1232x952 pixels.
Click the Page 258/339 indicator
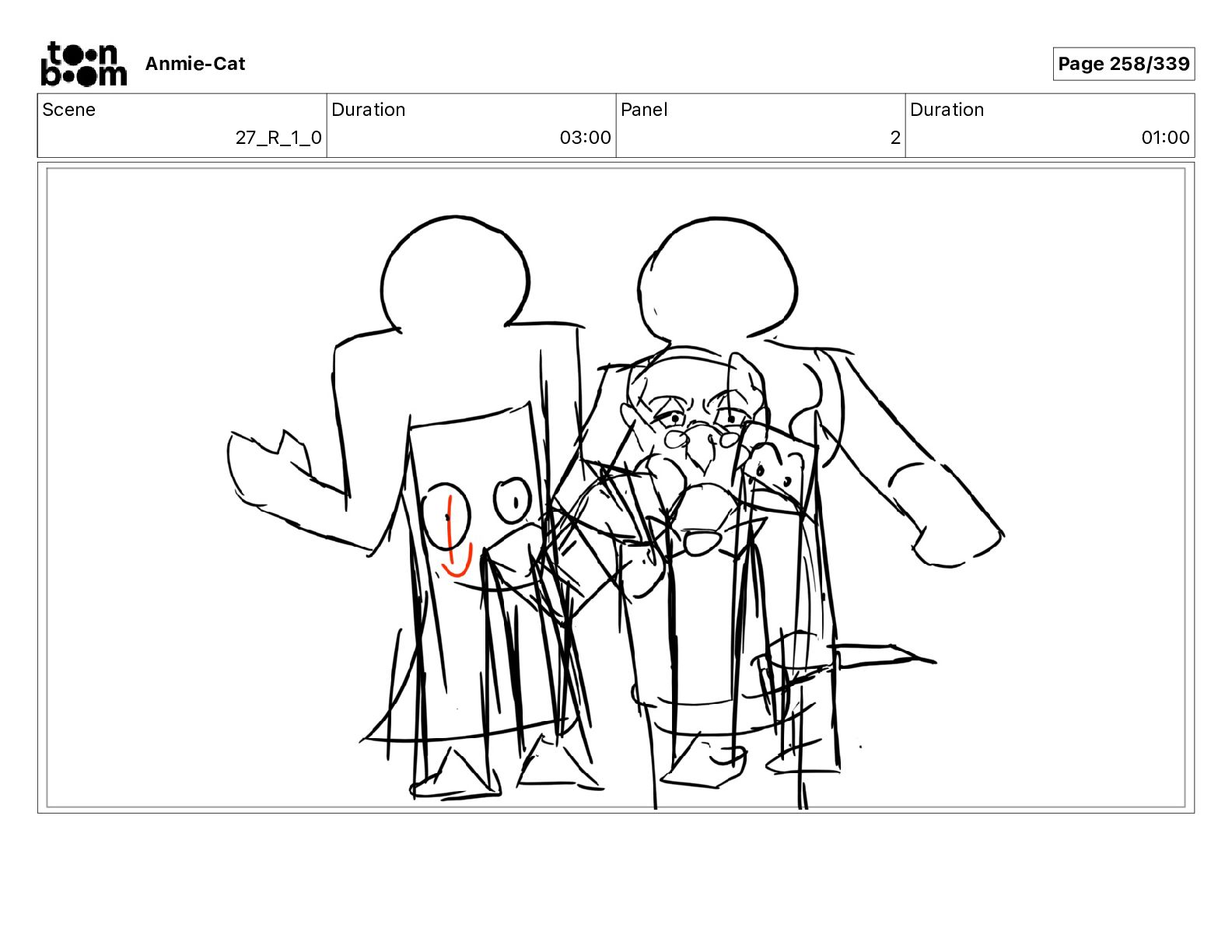(1123, 64)
